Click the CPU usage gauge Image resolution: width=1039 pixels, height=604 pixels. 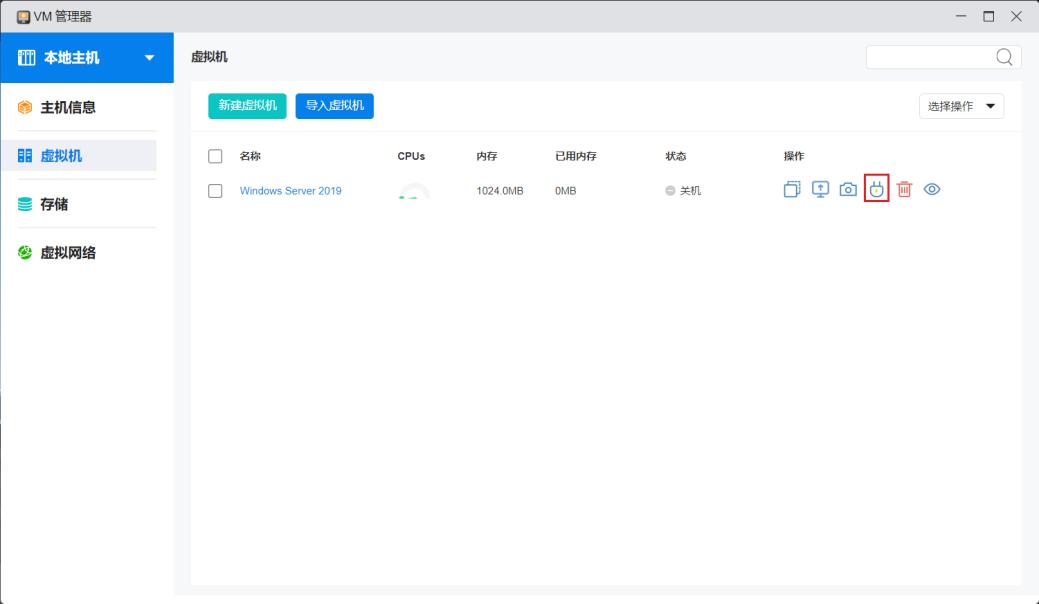click(x=413, y=191)
